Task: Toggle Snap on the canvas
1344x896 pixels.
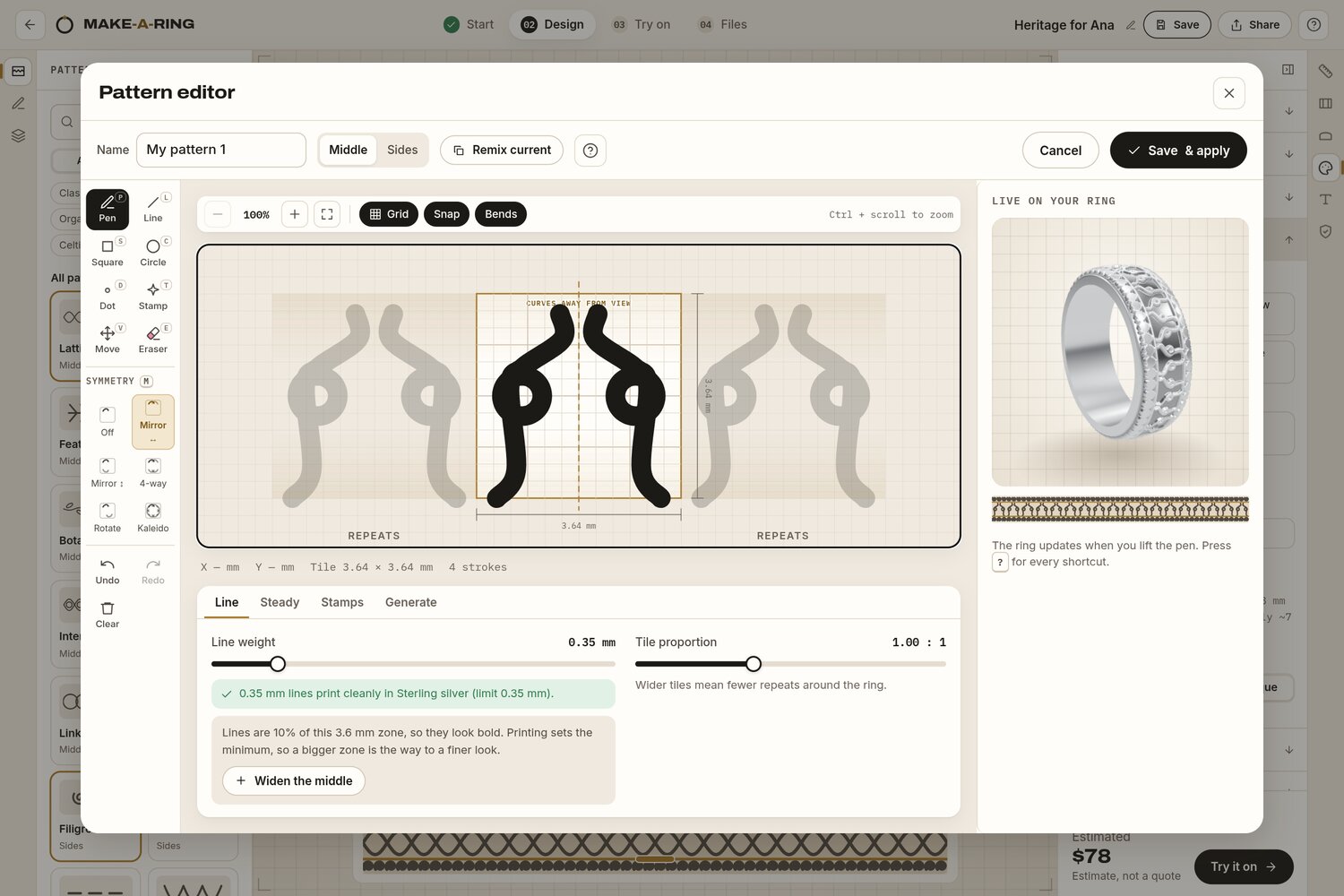Action: [x=446, y=214]
